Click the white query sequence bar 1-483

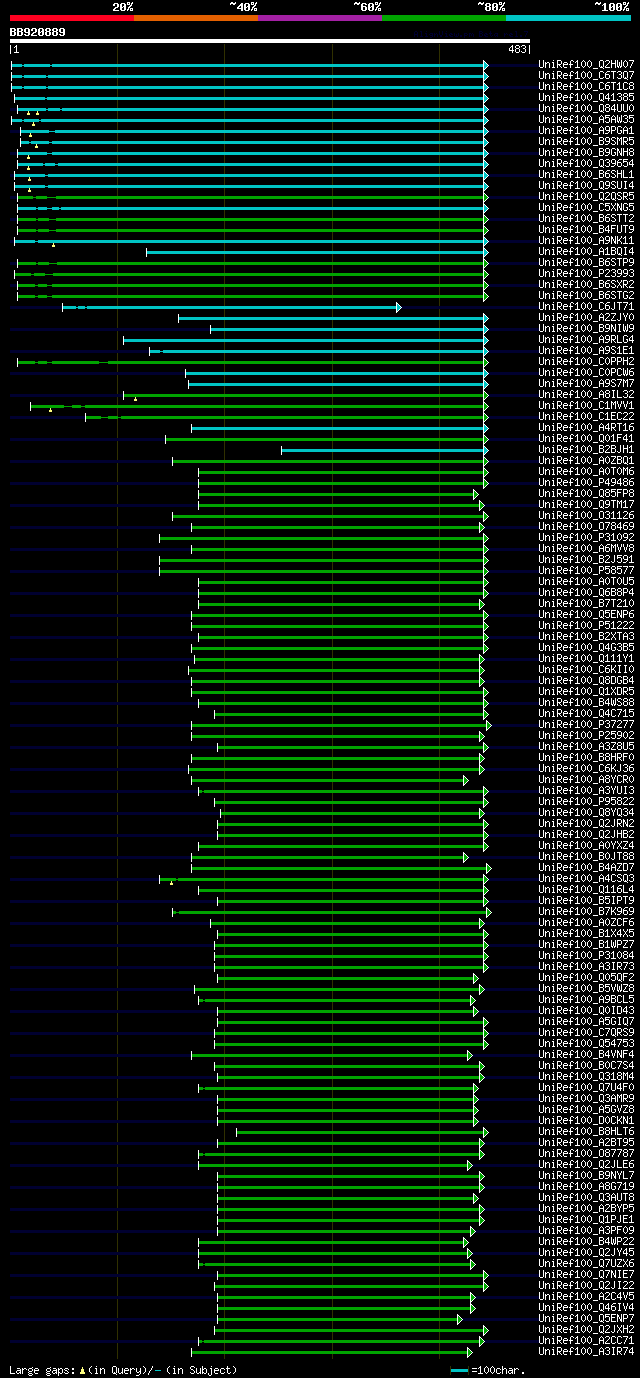click(x=269, y=41)
